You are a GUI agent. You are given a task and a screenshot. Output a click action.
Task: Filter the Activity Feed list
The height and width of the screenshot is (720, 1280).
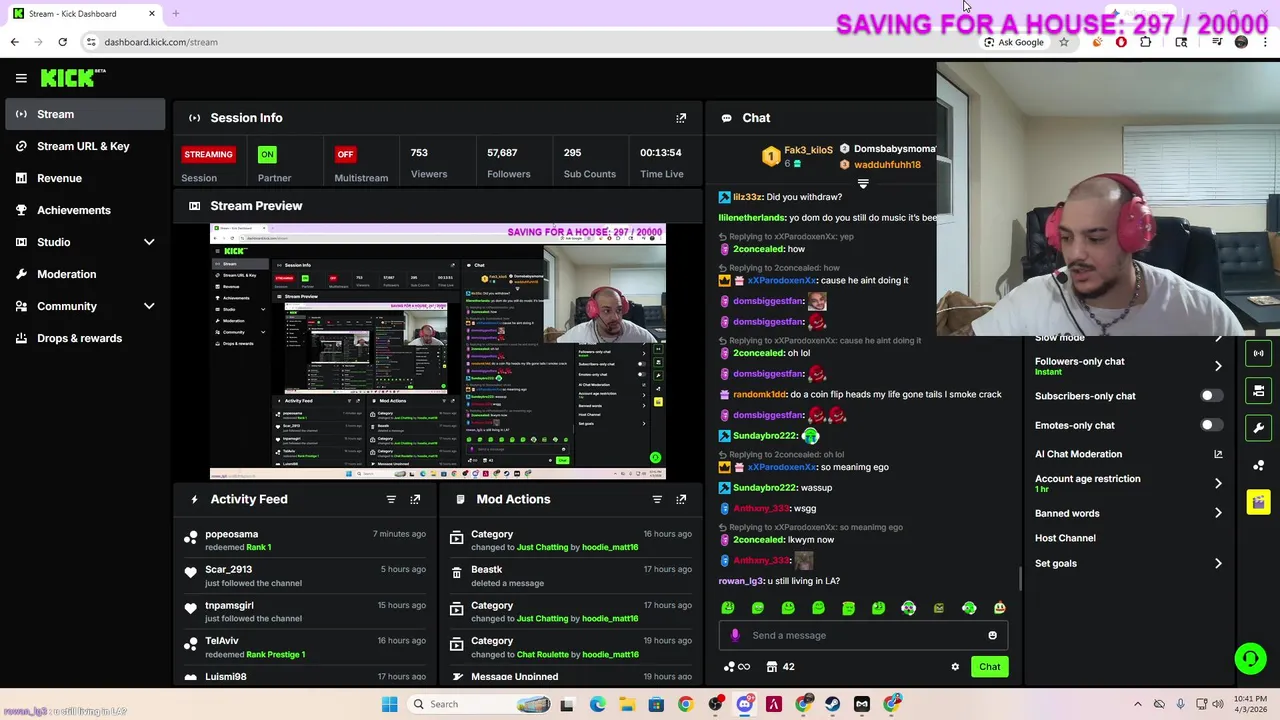click(x=391, y=499)
